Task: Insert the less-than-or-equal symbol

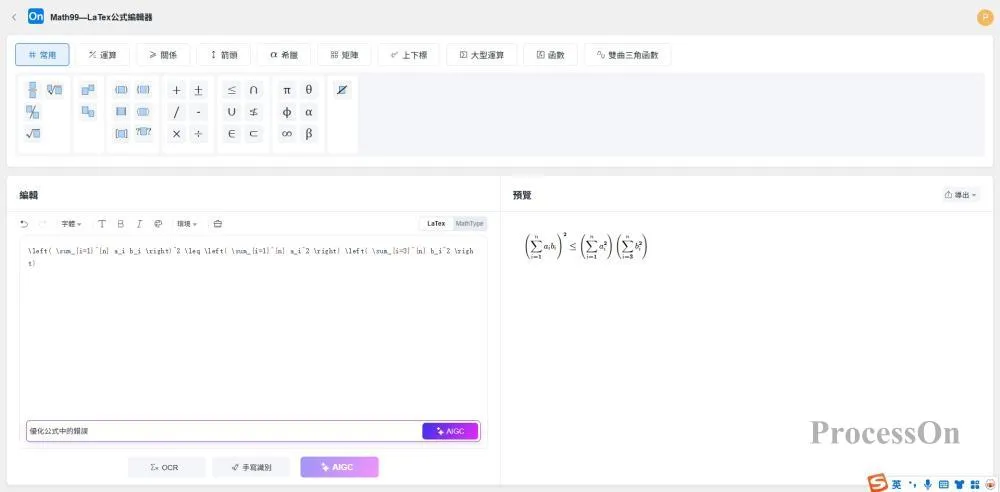Action: pyautogui.click(x=232, y=90)
